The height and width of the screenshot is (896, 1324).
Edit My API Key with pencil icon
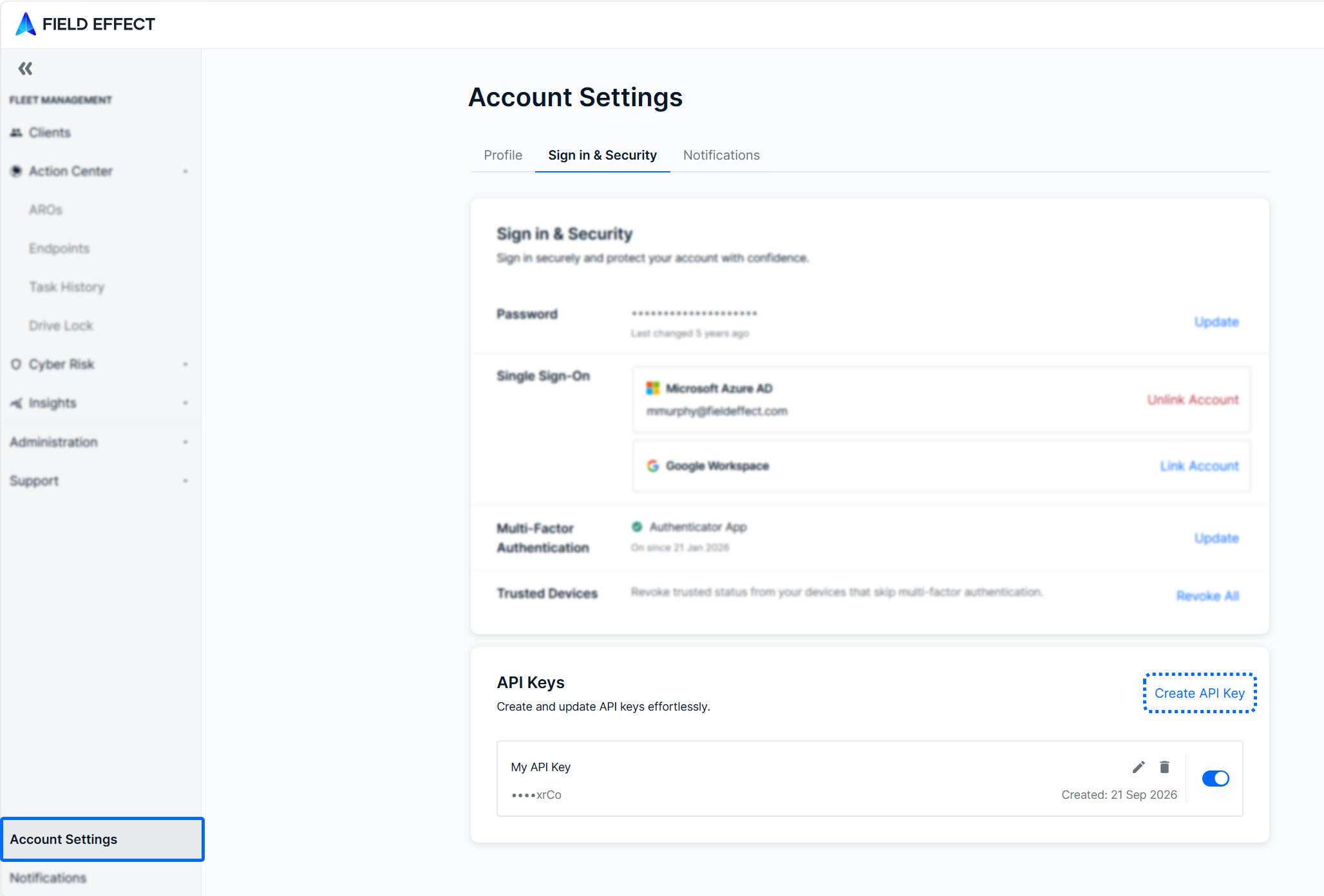[1139, 767]
